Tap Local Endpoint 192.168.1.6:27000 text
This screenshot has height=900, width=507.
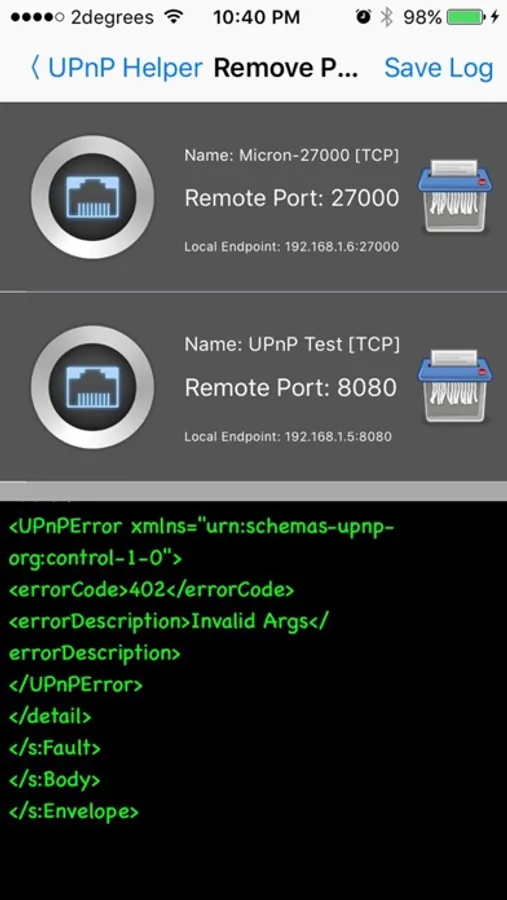point(292,247)
